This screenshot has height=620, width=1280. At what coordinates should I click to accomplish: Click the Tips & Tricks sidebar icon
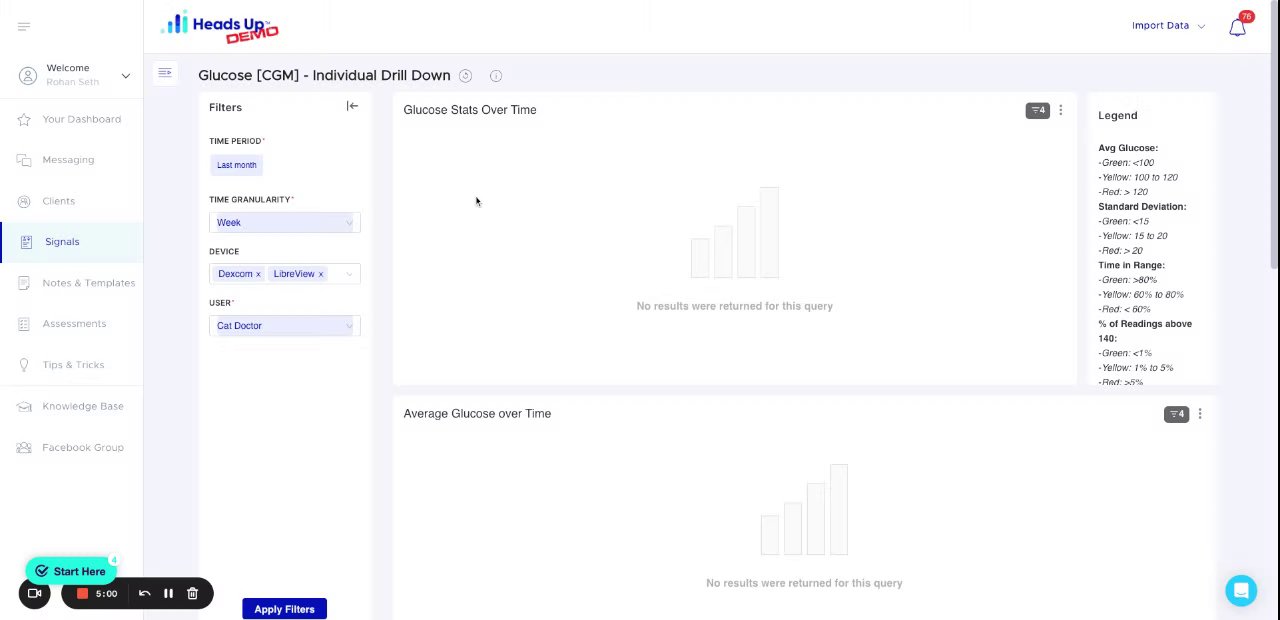24,365
